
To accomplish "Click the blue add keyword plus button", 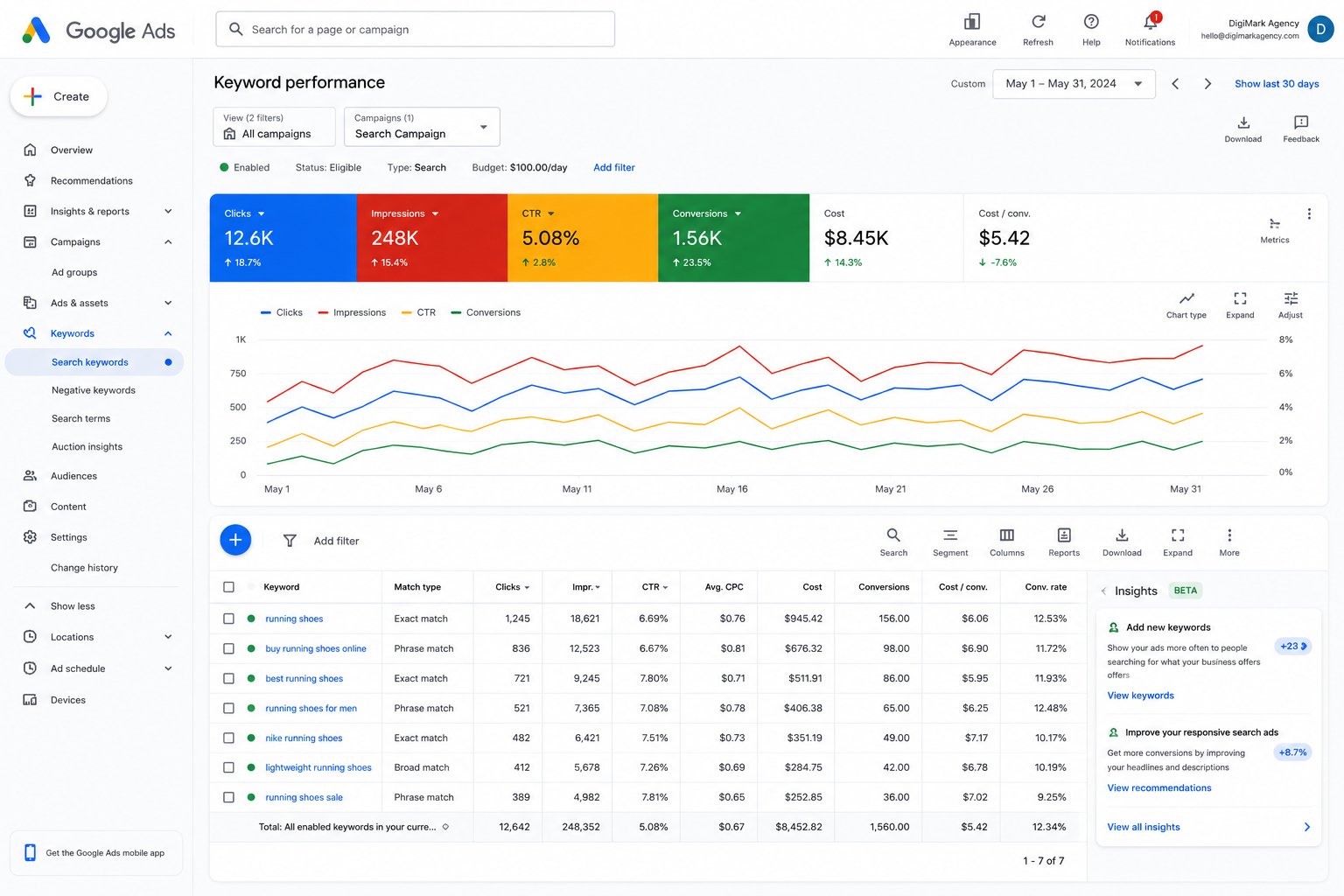I will click(x=235, y=541).
